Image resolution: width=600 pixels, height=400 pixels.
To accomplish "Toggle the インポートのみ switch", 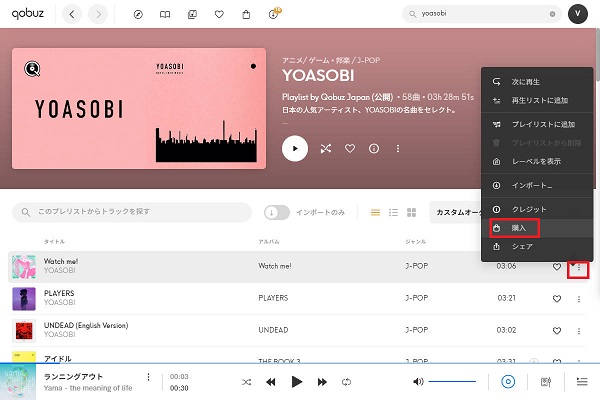I will tap(277, 212).
